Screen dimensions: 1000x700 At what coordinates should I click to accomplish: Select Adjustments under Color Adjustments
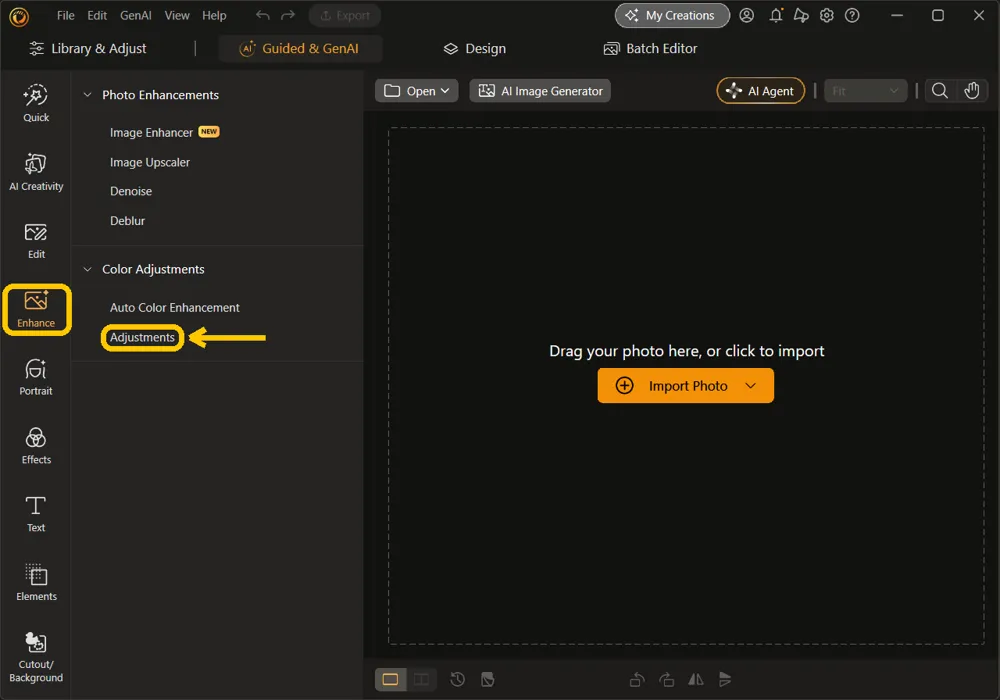pyautogui.click(x=142, y=337)
